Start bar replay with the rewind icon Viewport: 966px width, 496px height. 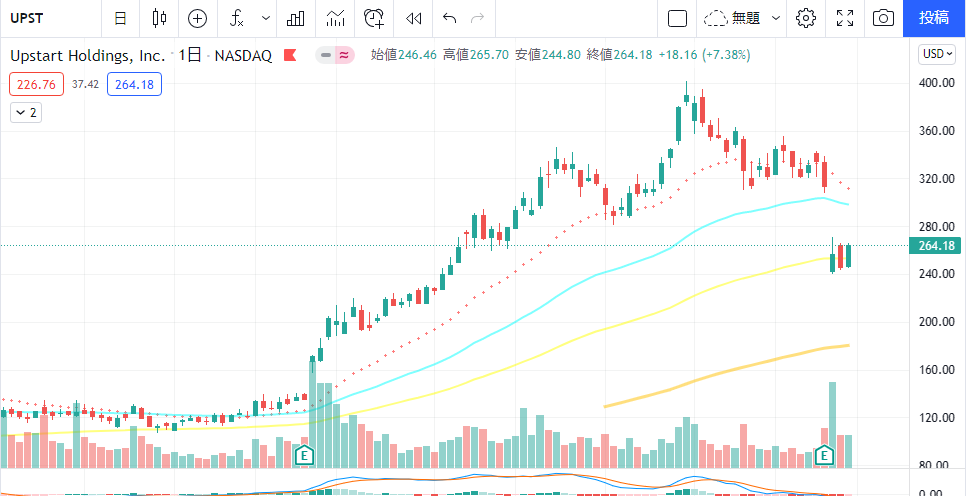[x=413, y=18]
